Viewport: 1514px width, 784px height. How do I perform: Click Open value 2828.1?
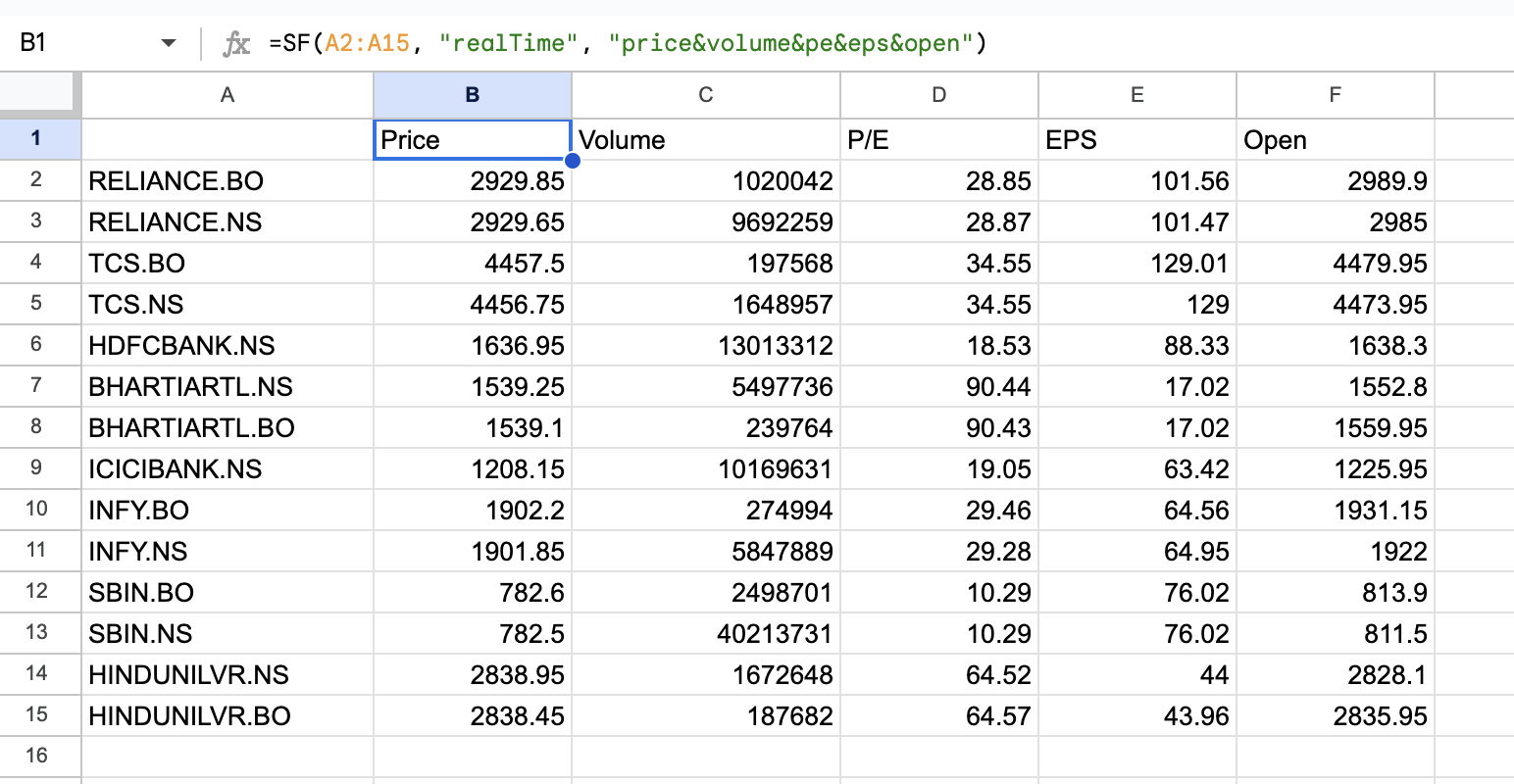(x=1336, y=674)
